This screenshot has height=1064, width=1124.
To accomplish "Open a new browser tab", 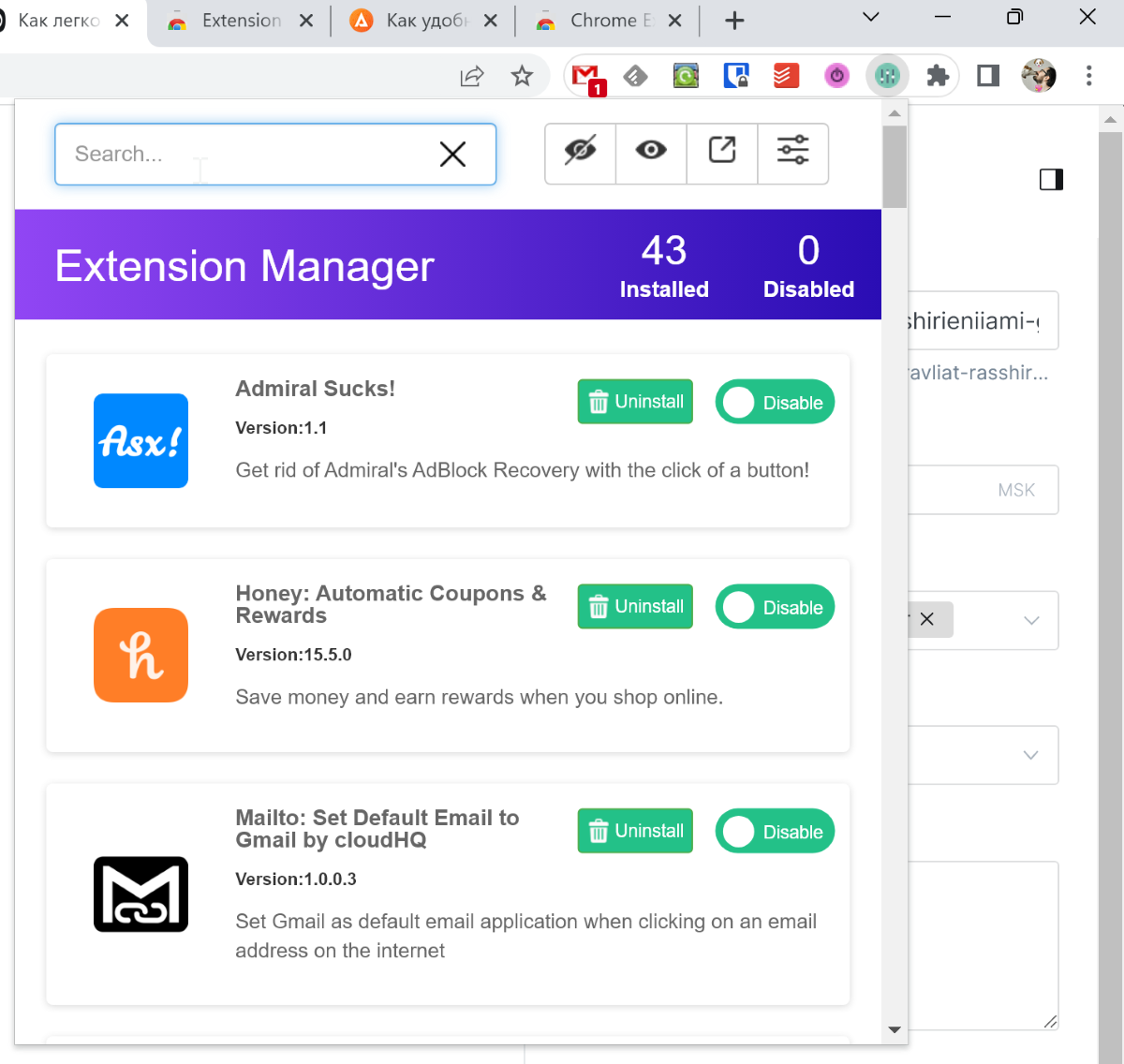I will [735, 21].
